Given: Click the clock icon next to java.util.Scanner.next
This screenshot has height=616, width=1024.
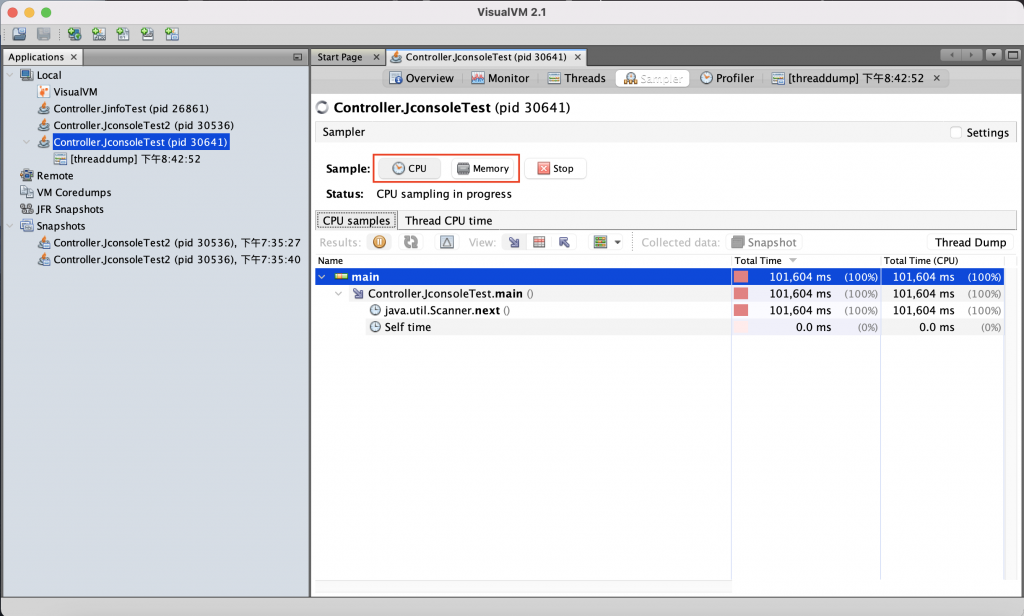Looking at the screenshot, I should (x=376, y=310).
